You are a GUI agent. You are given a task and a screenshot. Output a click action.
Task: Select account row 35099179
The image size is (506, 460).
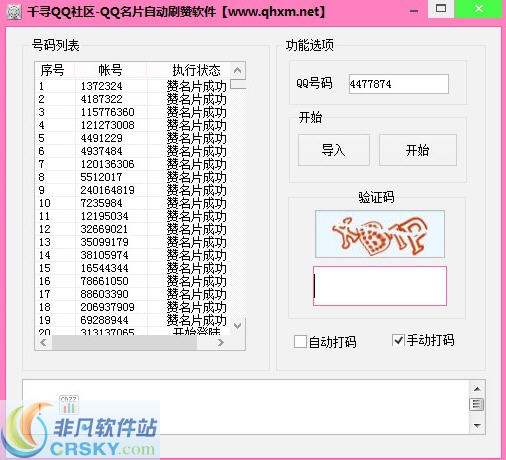[x=133, y=242]
